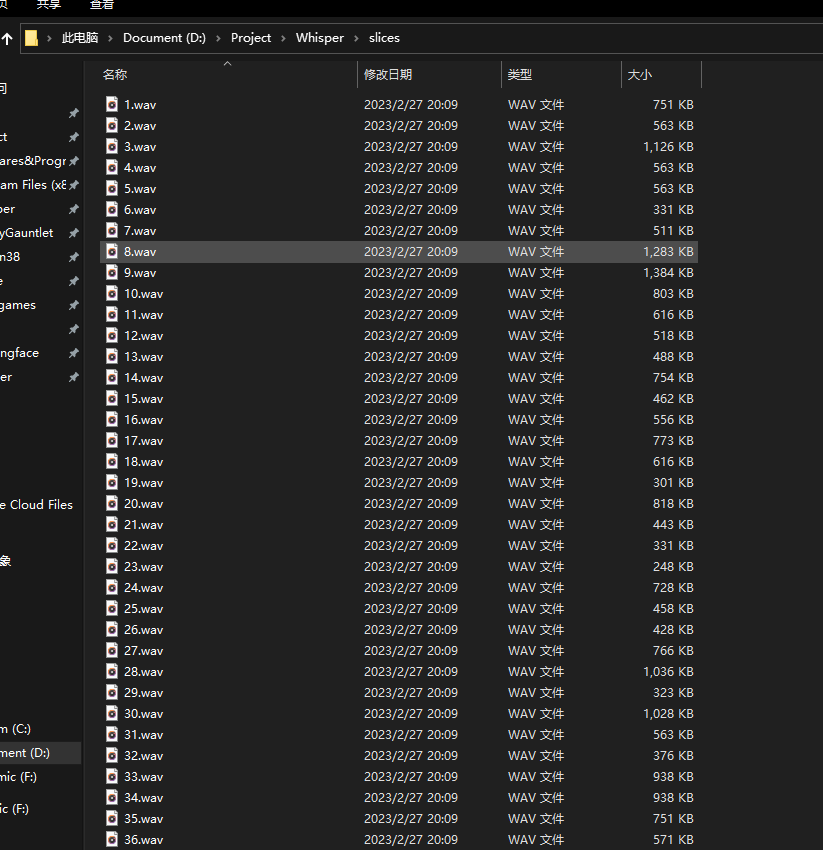The height and width of the screenshot is (850, 823).
Task: Select the 14.wav file name
Action: tap(143, 378)
